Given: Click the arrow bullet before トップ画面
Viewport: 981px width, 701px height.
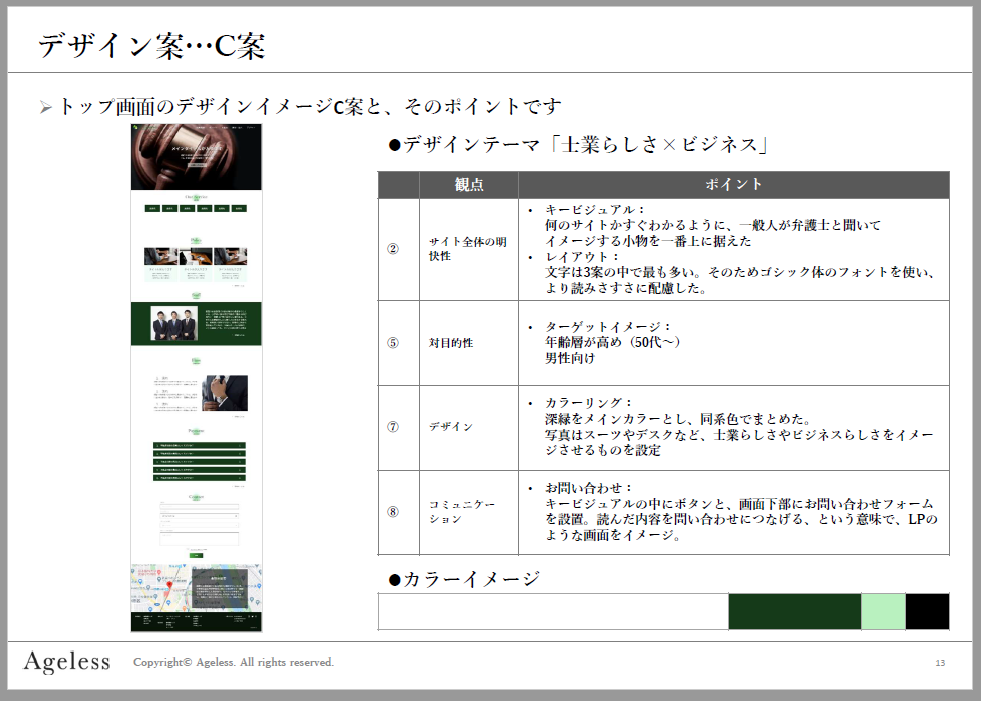Looking at the screenshot, I should (45, 107).
